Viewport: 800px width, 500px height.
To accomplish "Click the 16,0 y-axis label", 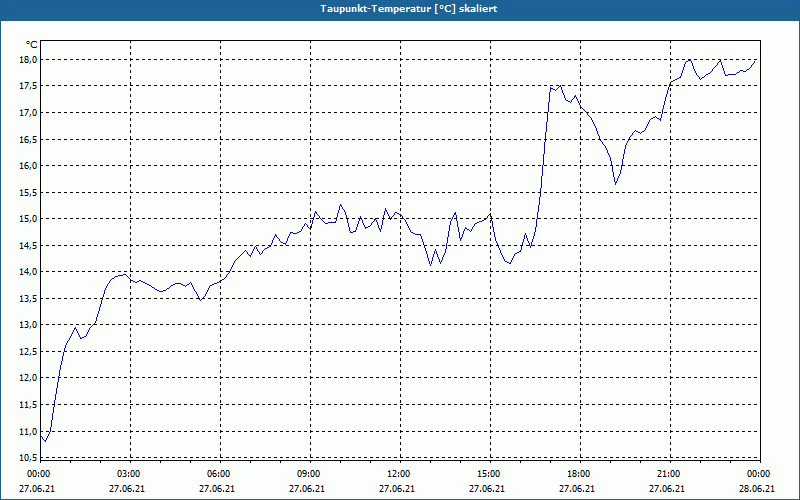I will coord(28,166).
